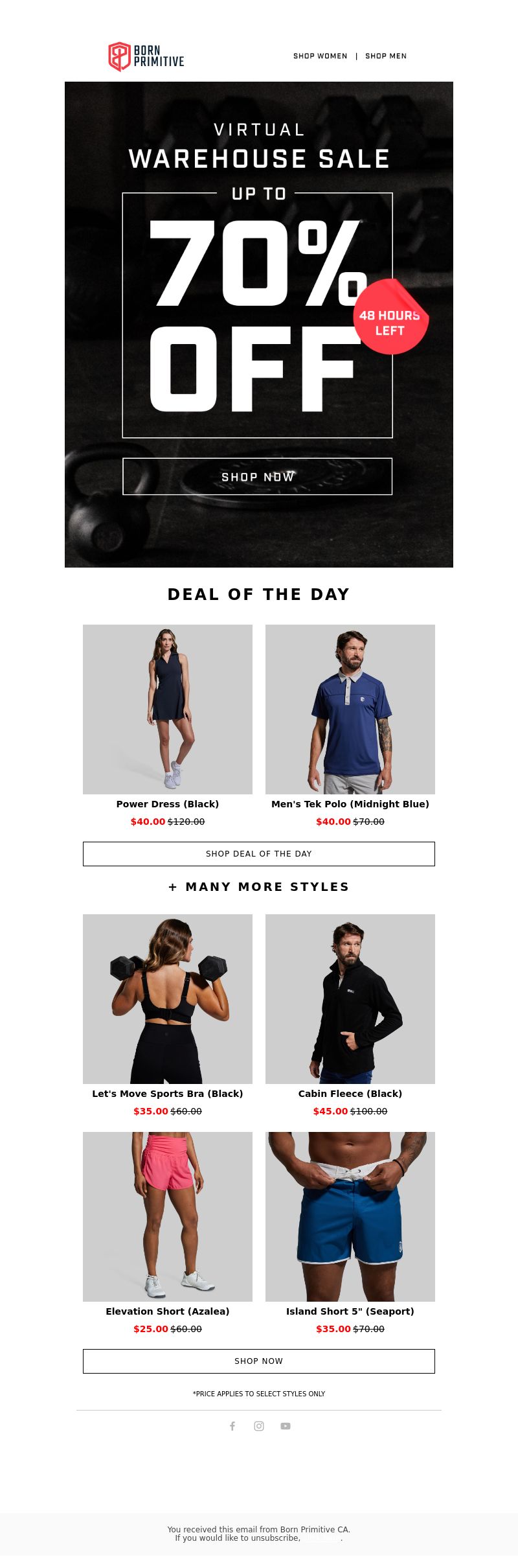
Task: Open the Island Short 5" (Seaport) title
Action: click(x=350, y=1311)
